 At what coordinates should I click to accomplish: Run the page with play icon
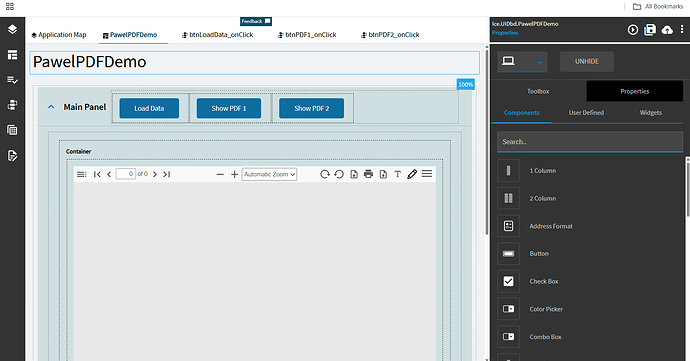(633, 29)
